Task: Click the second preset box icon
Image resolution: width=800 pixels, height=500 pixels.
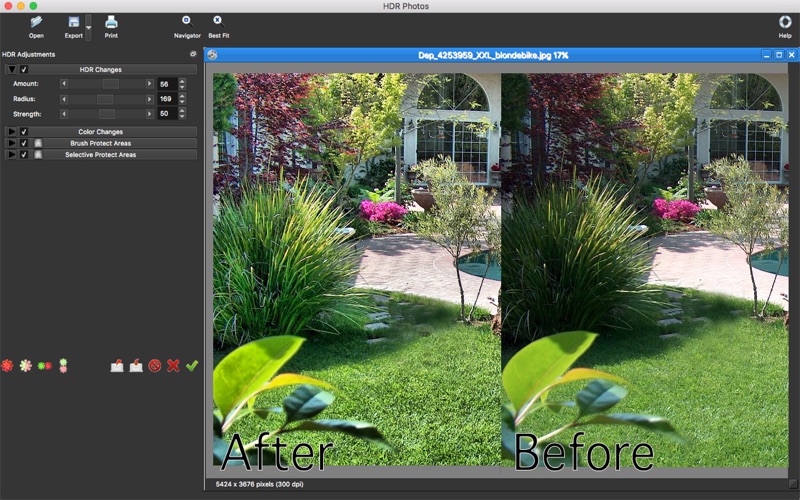Action: 136,365
